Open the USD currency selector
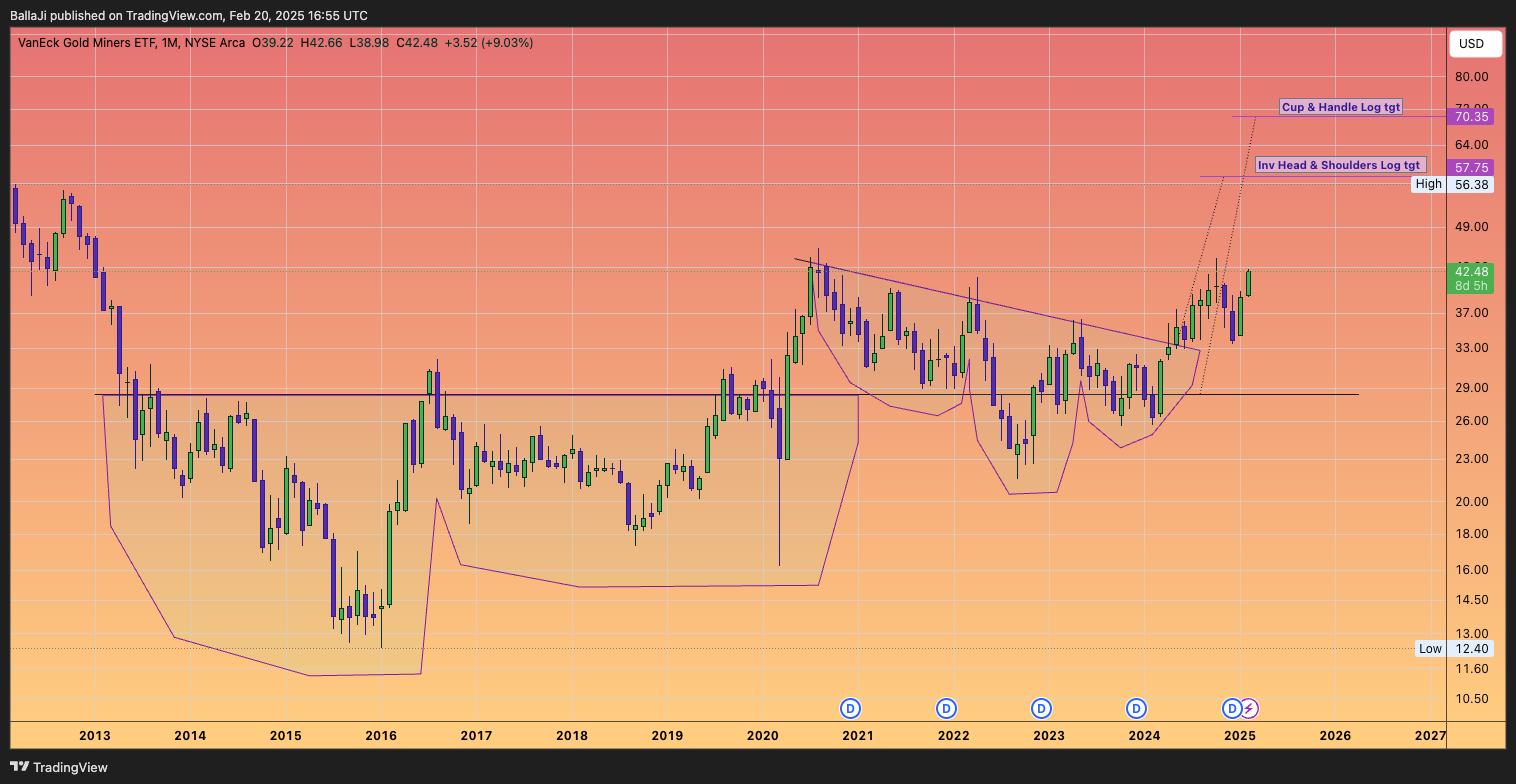This screenshot has width=1516, height=784. pyautogui.click(x=1475, y=44)
